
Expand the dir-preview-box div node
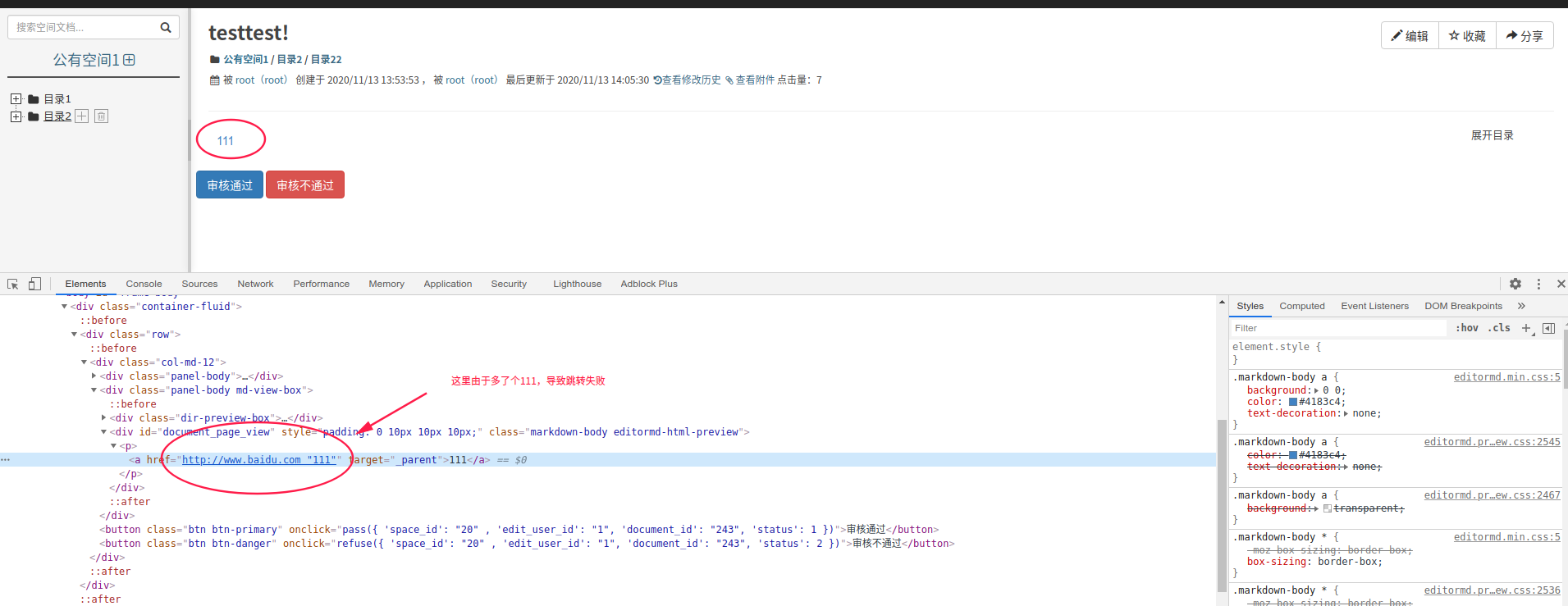coord(104,418)
